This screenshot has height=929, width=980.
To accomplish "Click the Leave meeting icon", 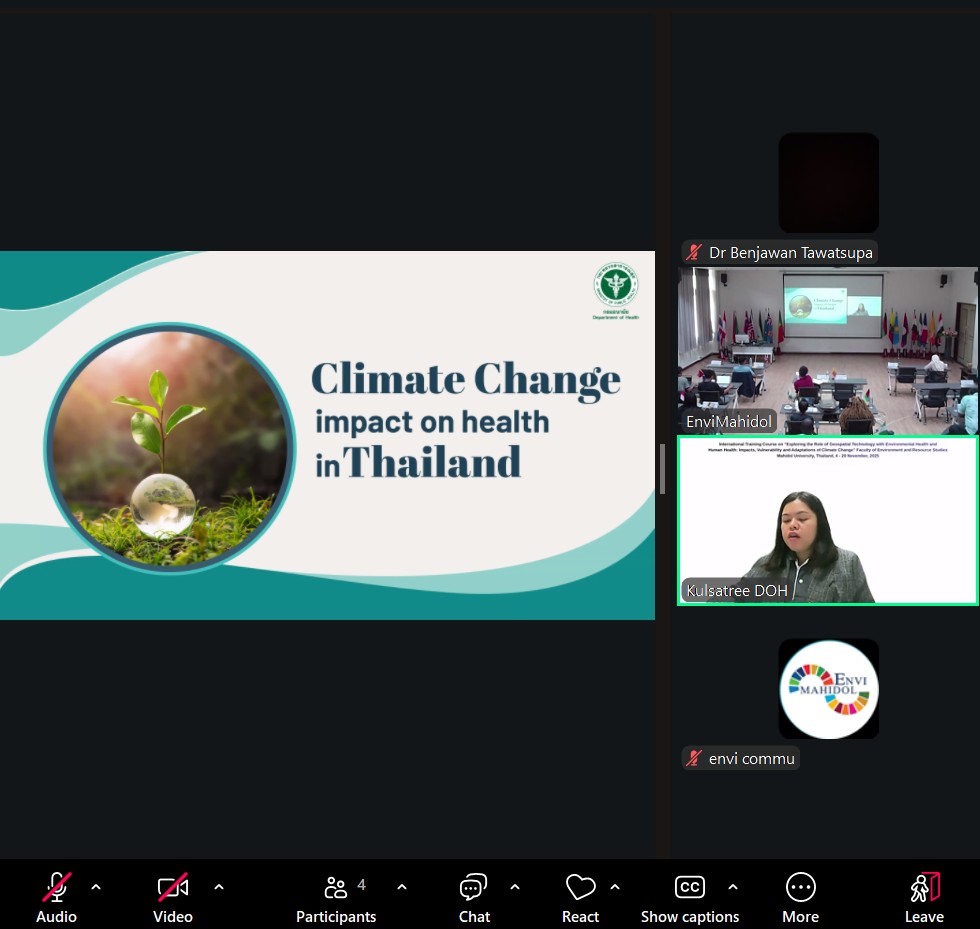I will pos(924,888).
